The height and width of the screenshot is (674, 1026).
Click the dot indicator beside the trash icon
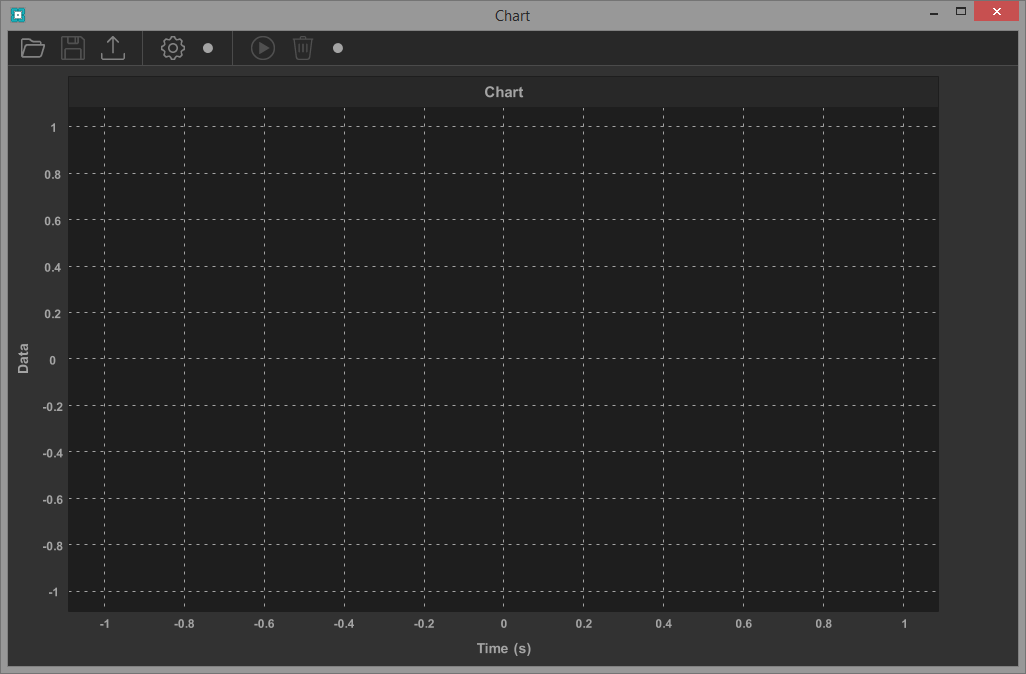point(338,48)
